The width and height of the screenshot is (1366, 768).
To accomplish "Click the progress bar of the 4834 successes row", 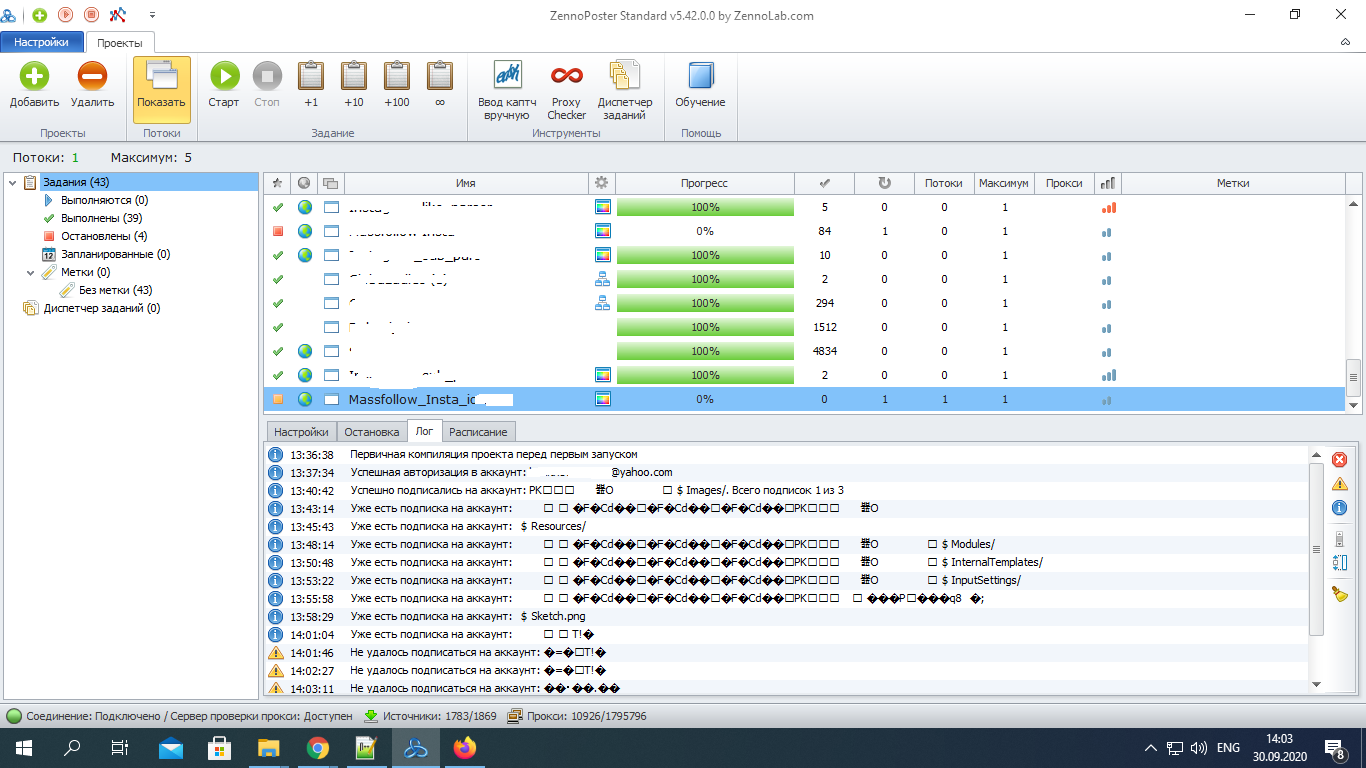I will coord(705,351).
